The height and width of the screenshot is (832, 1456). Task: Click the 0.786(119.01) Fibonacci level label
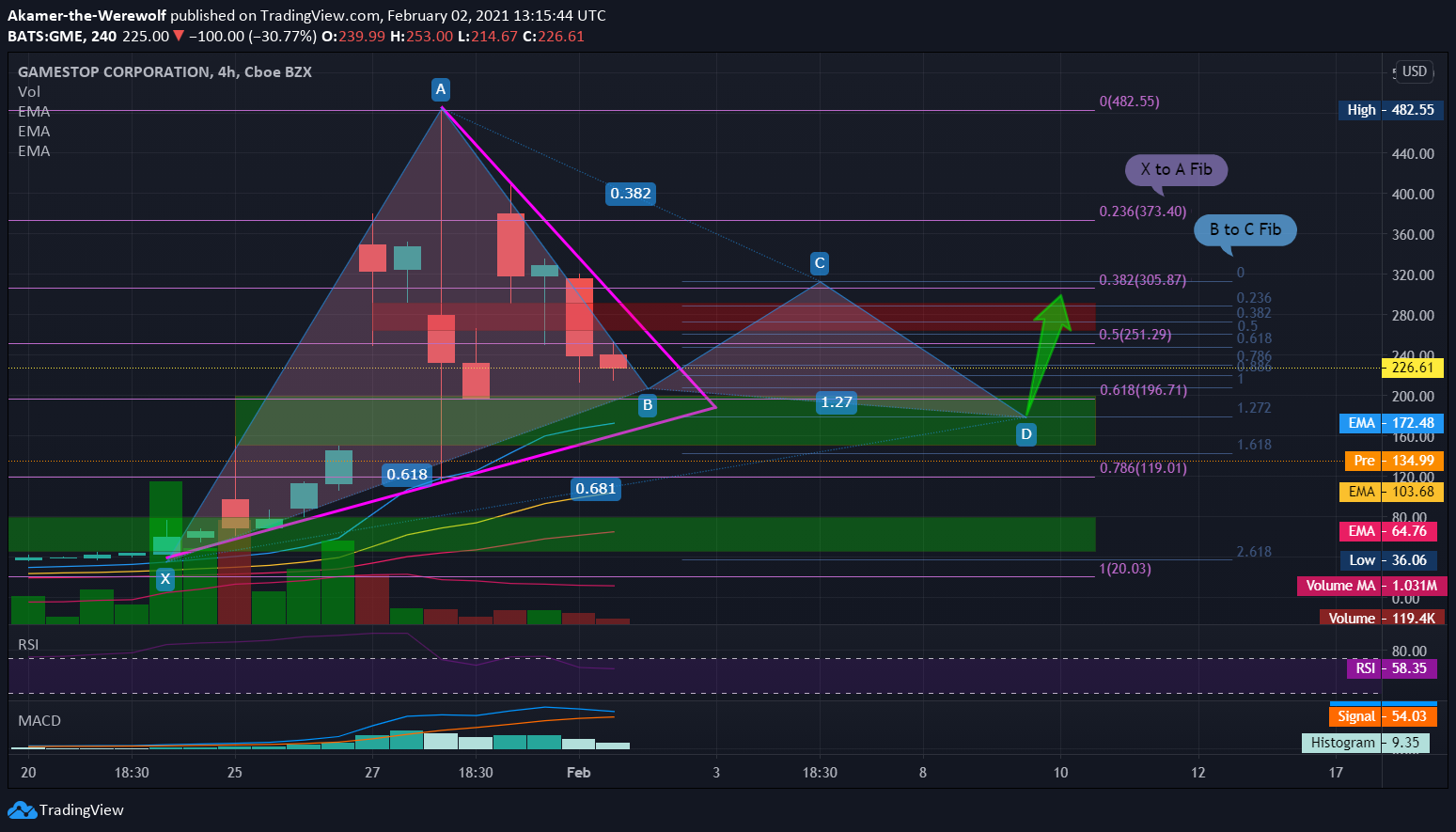click(1144, 468)
